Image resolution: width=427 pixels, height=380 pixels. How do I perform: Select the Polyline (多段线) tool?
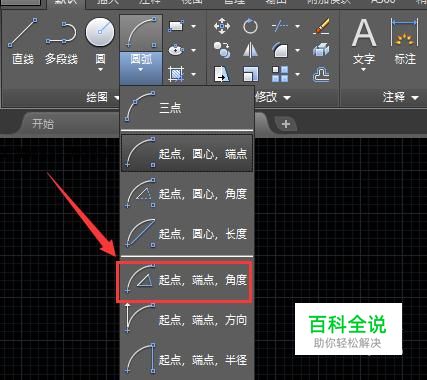(x=61, y=41)
